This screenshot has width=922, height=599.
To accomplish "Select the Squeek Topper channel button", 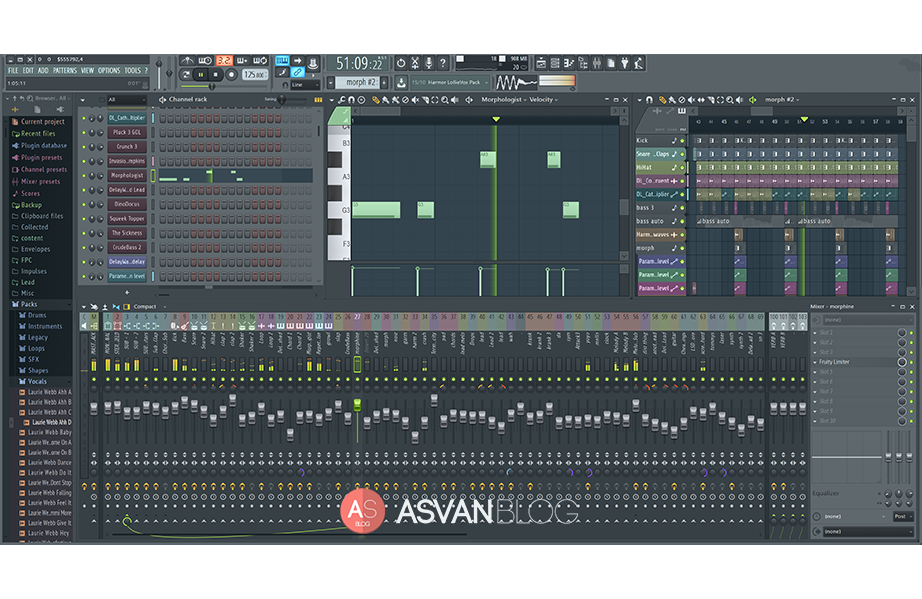I will (127, 219).
